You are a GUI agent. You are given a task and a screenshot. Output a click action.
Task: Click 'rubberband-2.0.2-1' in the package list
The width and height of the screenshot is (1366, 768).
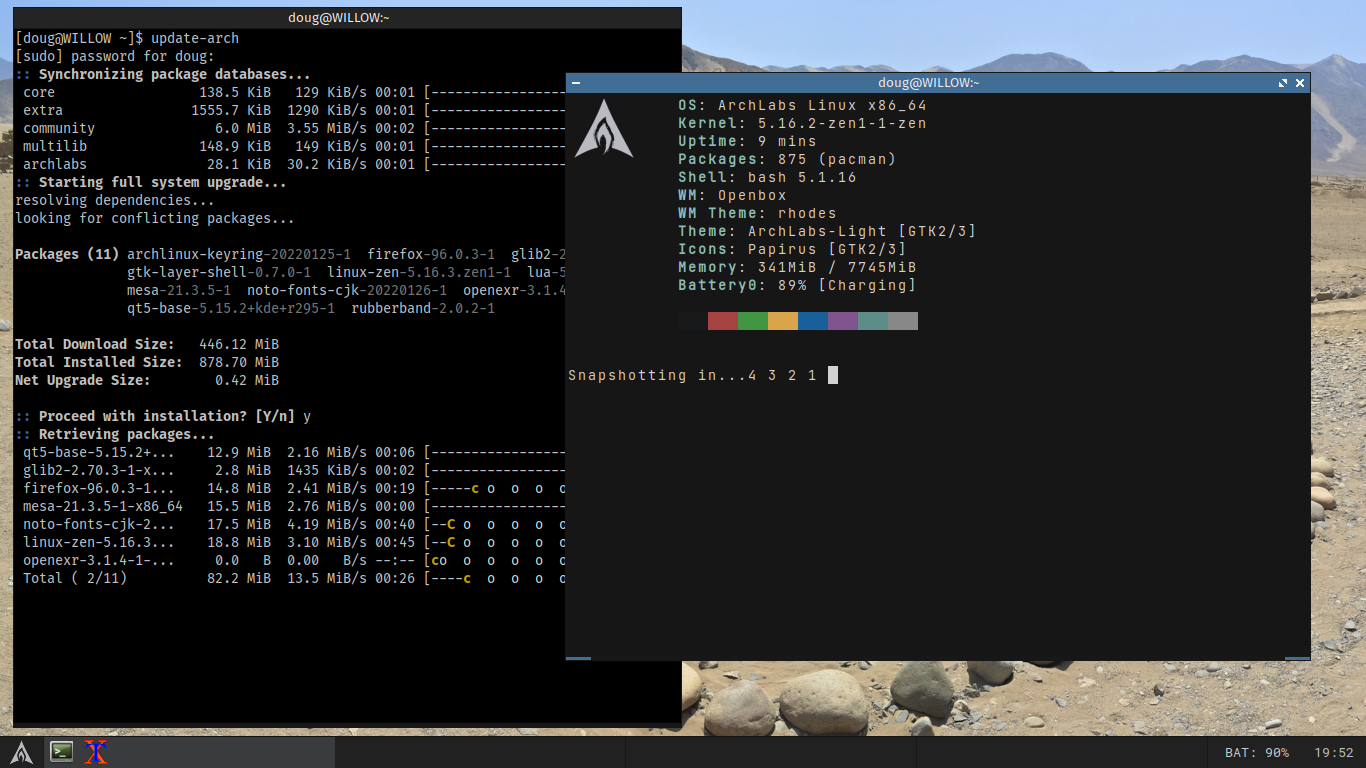(x=423, y=308)
